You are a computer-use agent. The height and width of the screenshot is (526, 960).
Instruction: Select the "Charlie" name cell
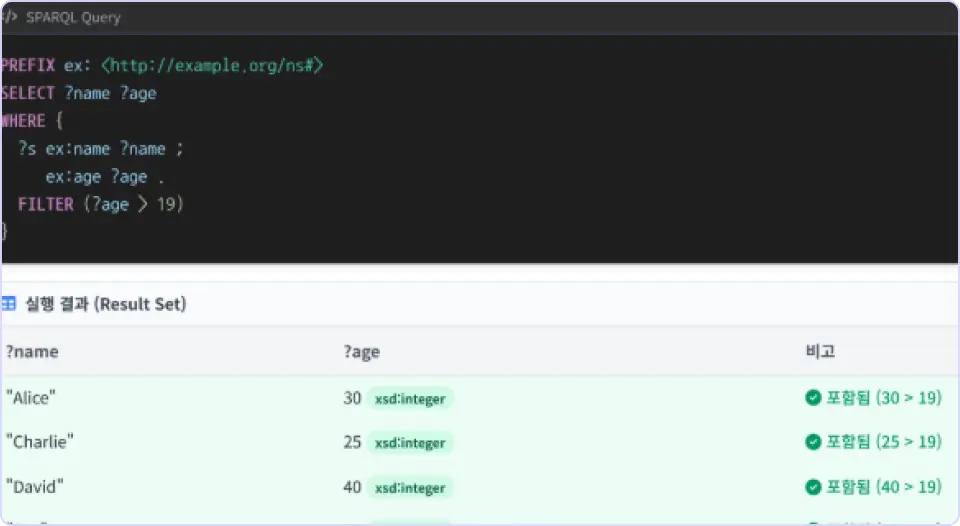(40, 441)
